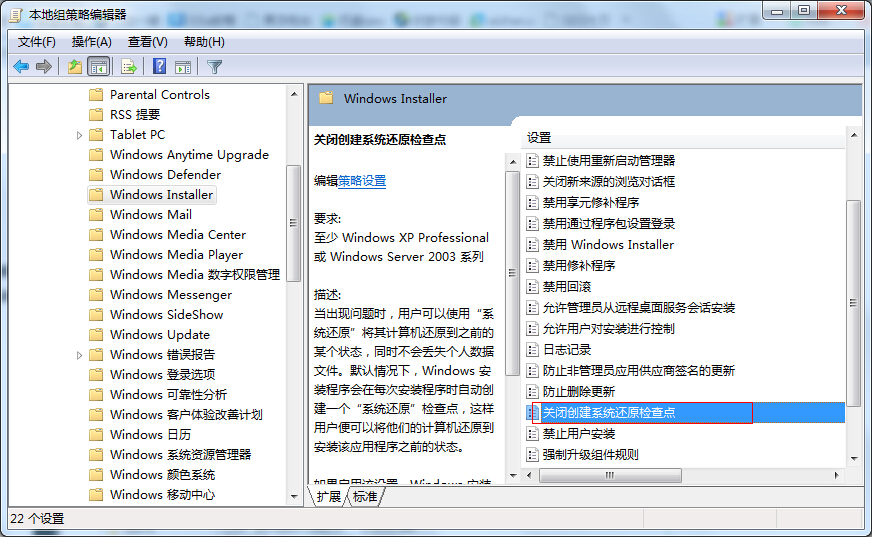This screenshot has width=872, height=537.
Task: Click tree pane scrollbar down arrow
Action: (294, 496)
